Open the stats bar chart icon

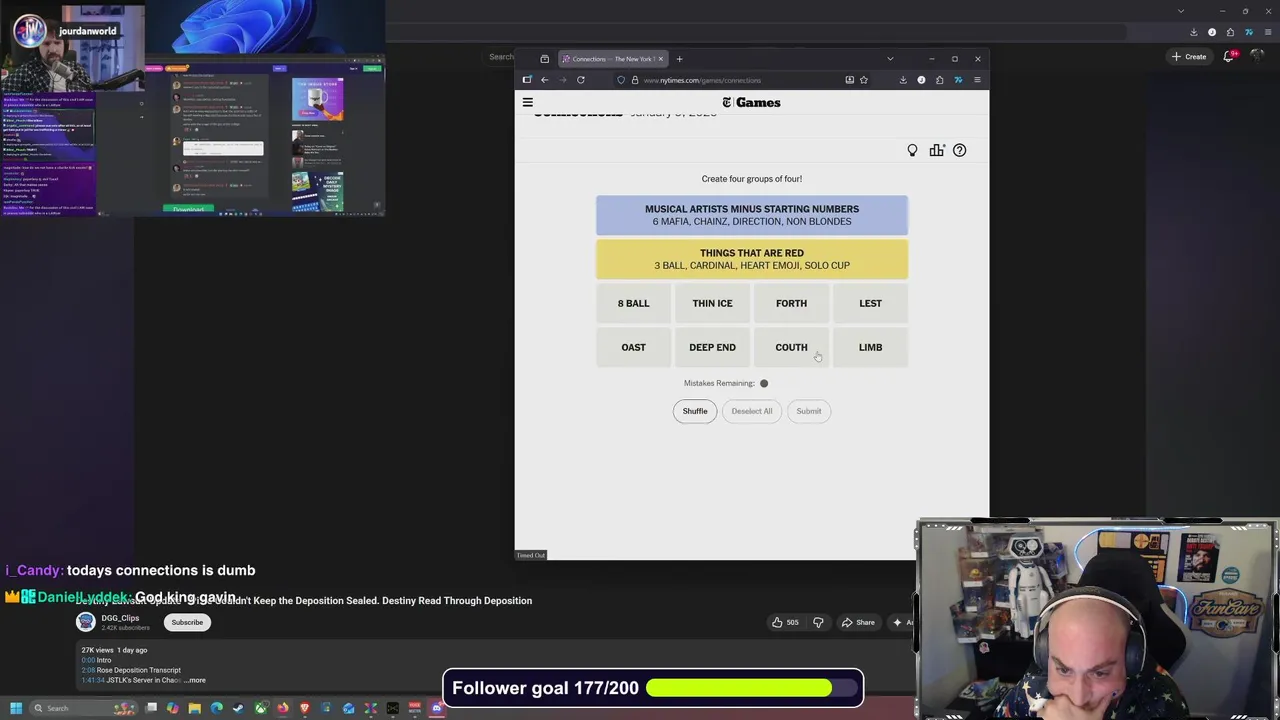coord(936,150)
